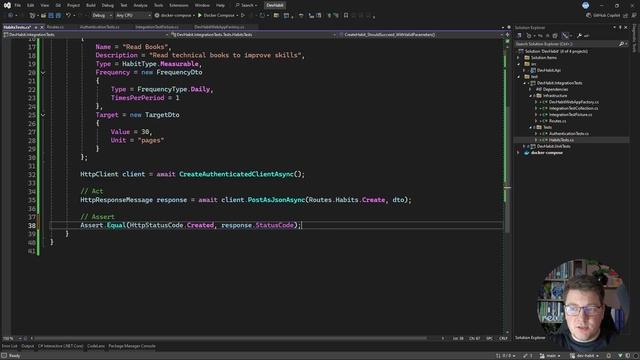Screen dimensions: 640x360
Task: Click the Solution Explorer home view icon
Action: click(520, 36)
